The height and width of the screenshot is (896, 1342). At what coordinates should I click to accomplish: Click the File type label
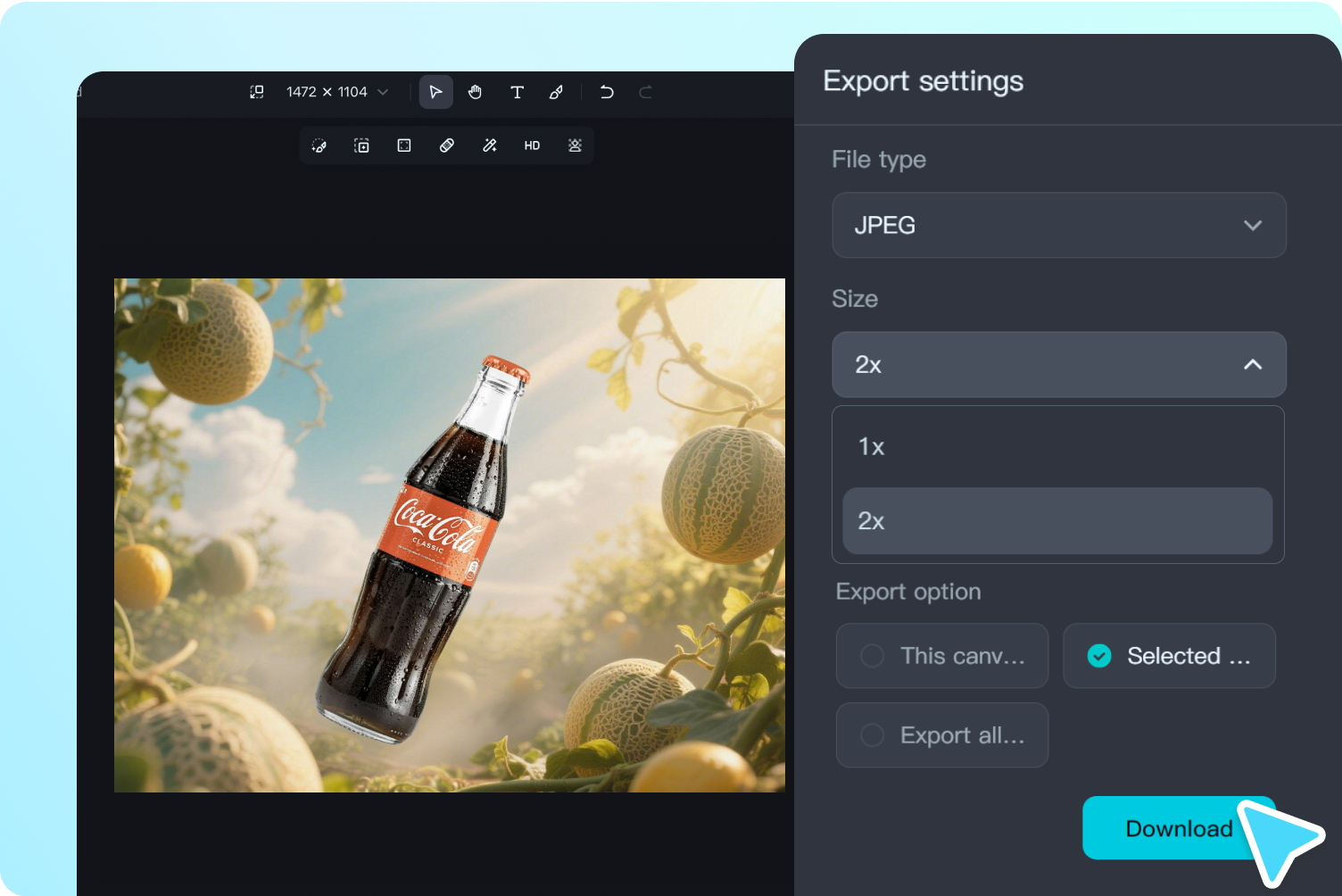pyautogui.click(x=879, y=160)
